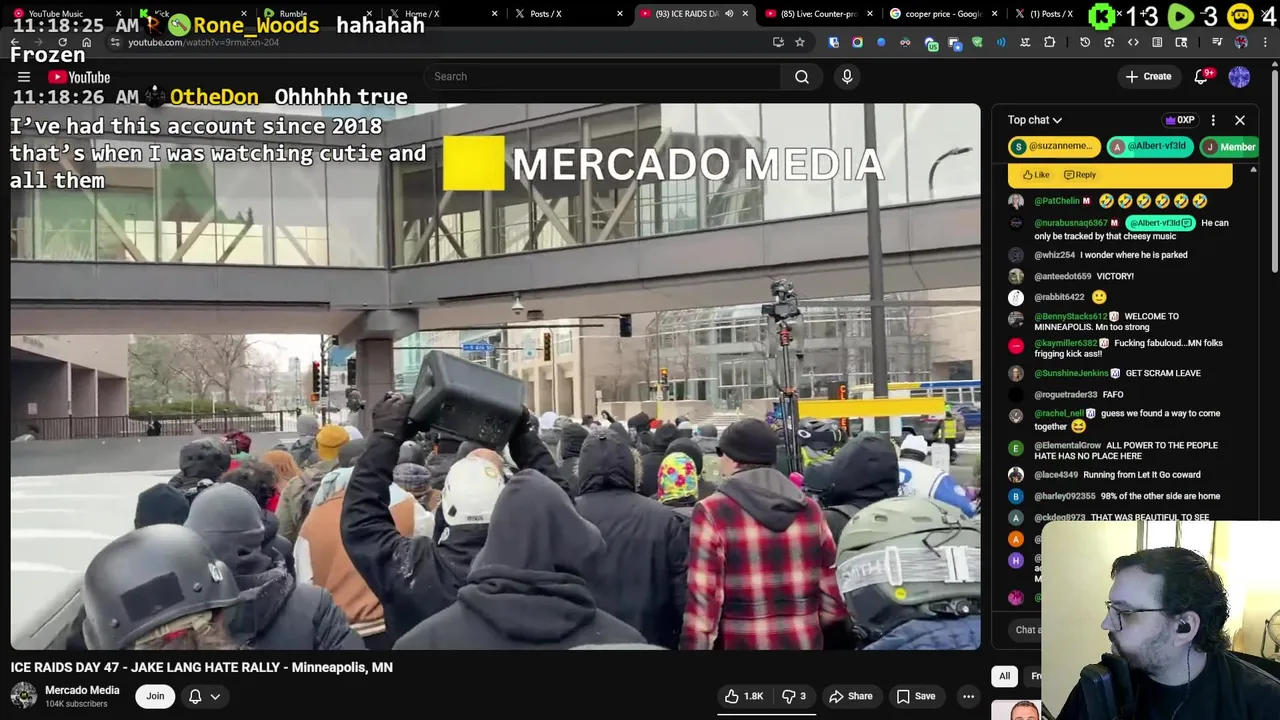The image size is (1280, 720).
Task: Open the browser home page
Action: click(87, 42)
